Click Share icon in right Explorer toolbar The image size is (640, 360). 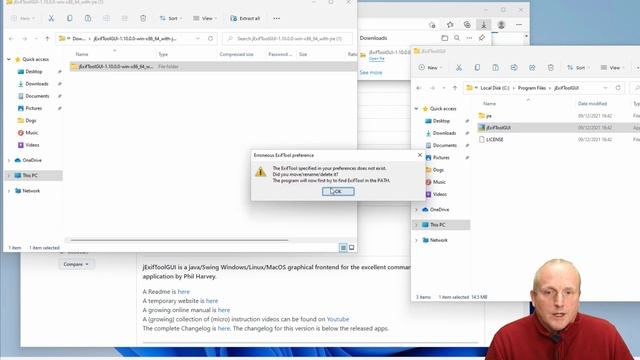click(x=532, y=68)
